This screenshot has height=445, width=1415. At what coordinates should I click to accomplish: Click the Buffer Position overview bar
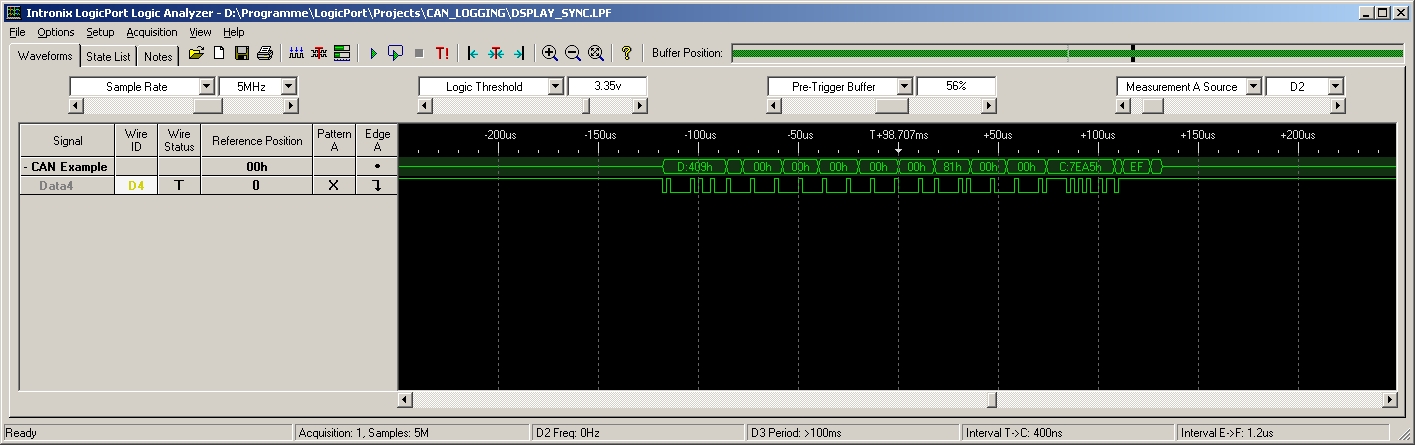click(1068, 53)
